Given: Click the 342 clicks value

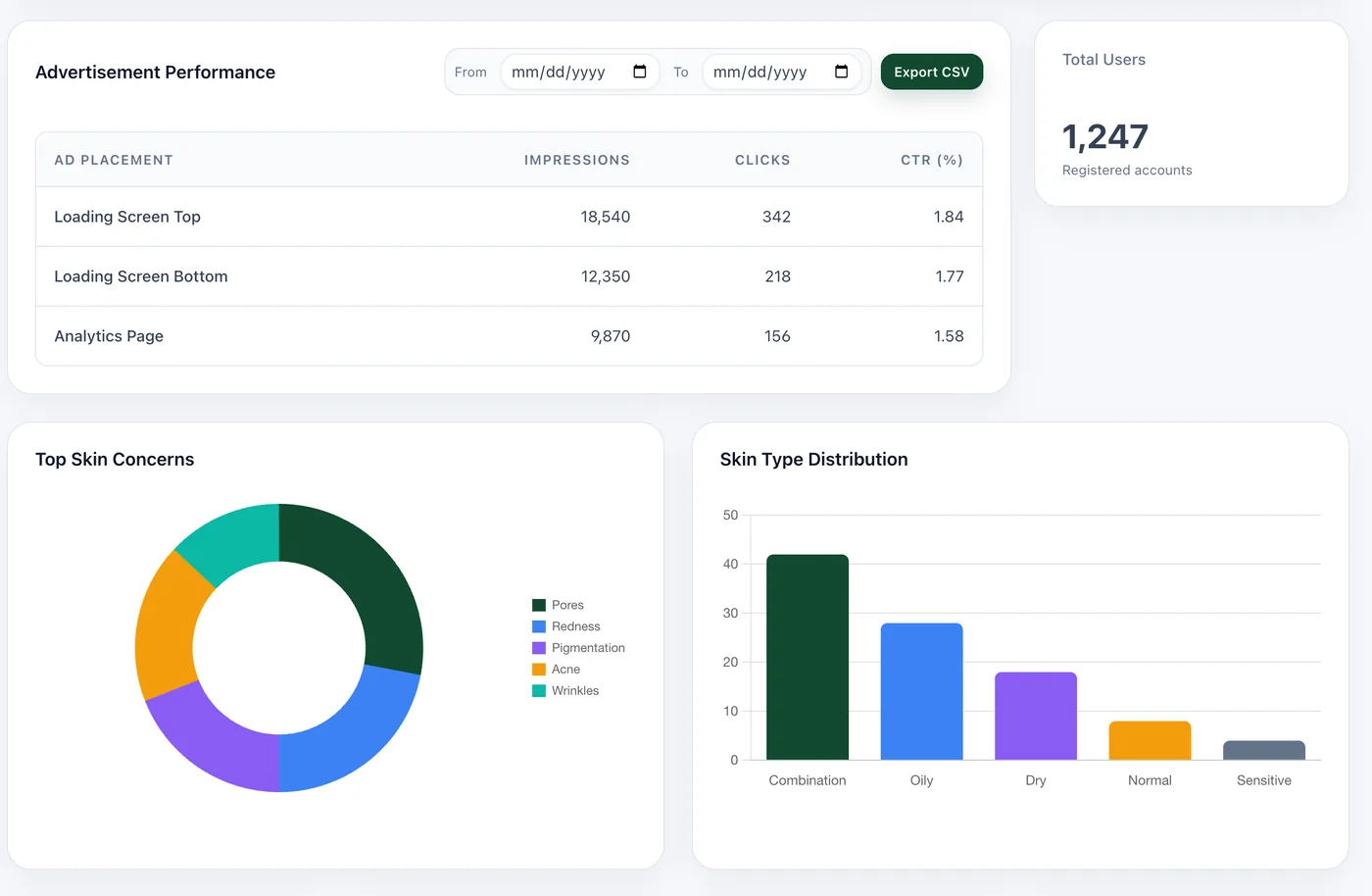Looking at the screenshot, I should coord(776,217).
